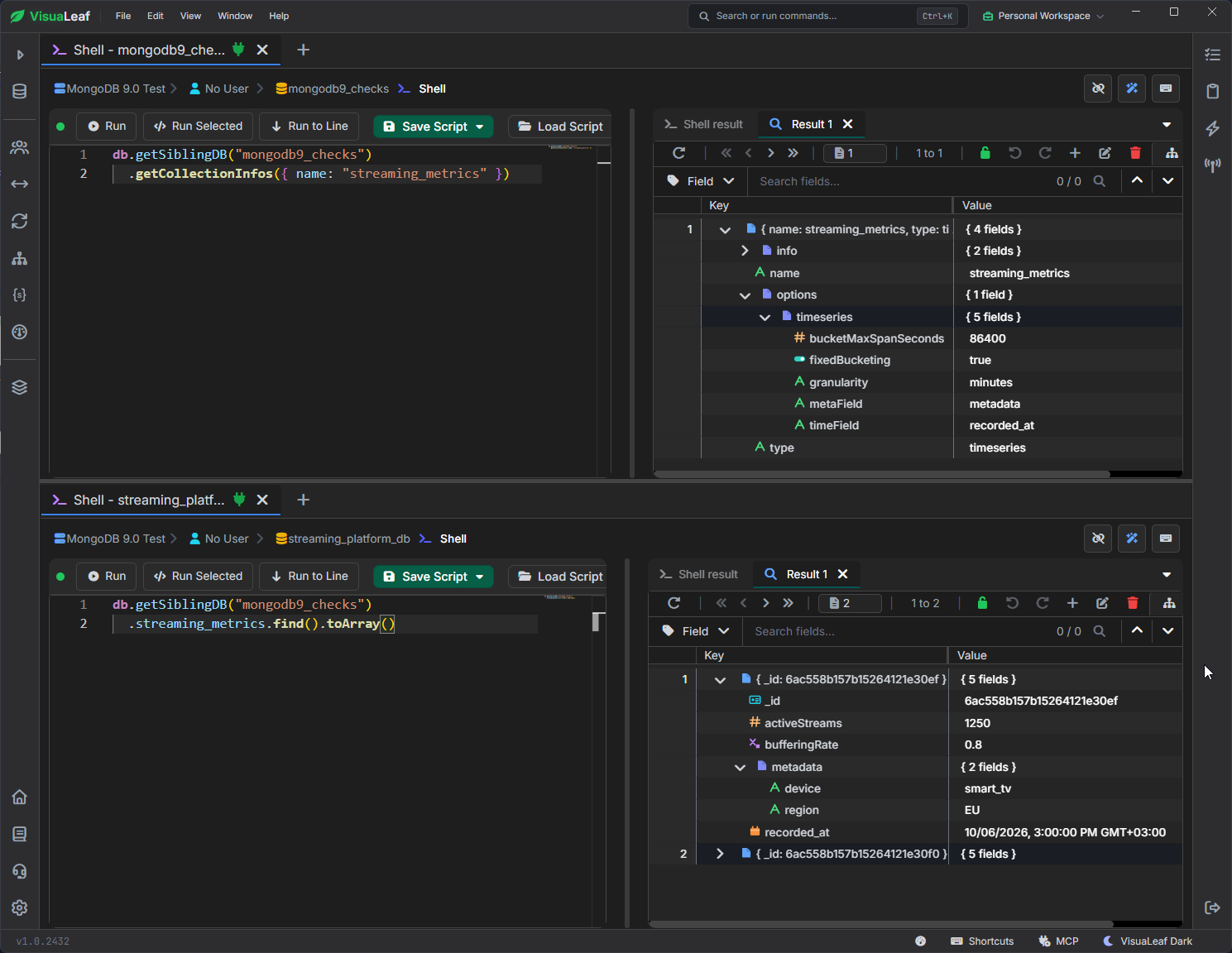Open the home sidebar icon

coord(20,797)
